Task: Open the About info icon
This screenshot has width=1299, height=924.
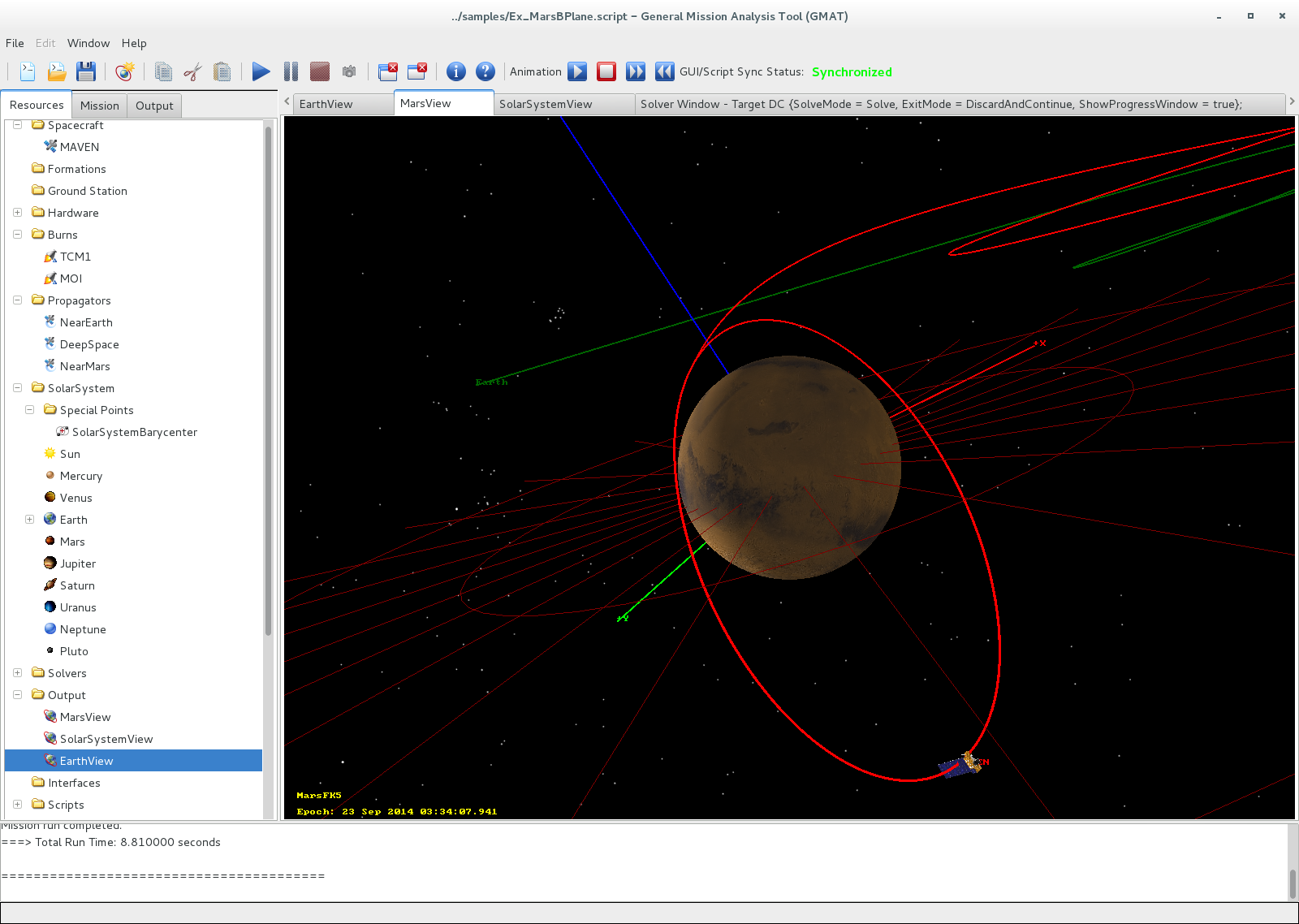Action: tap(456, 71)
